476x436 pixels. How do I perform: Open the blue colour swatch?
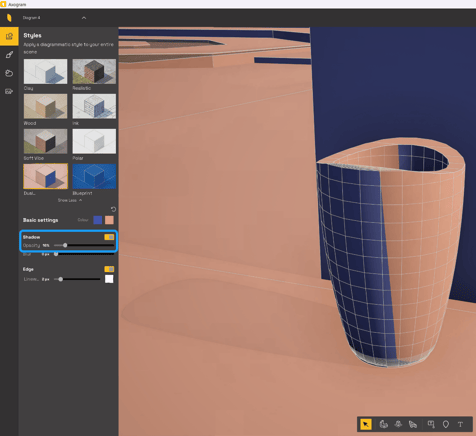(98, 220)
